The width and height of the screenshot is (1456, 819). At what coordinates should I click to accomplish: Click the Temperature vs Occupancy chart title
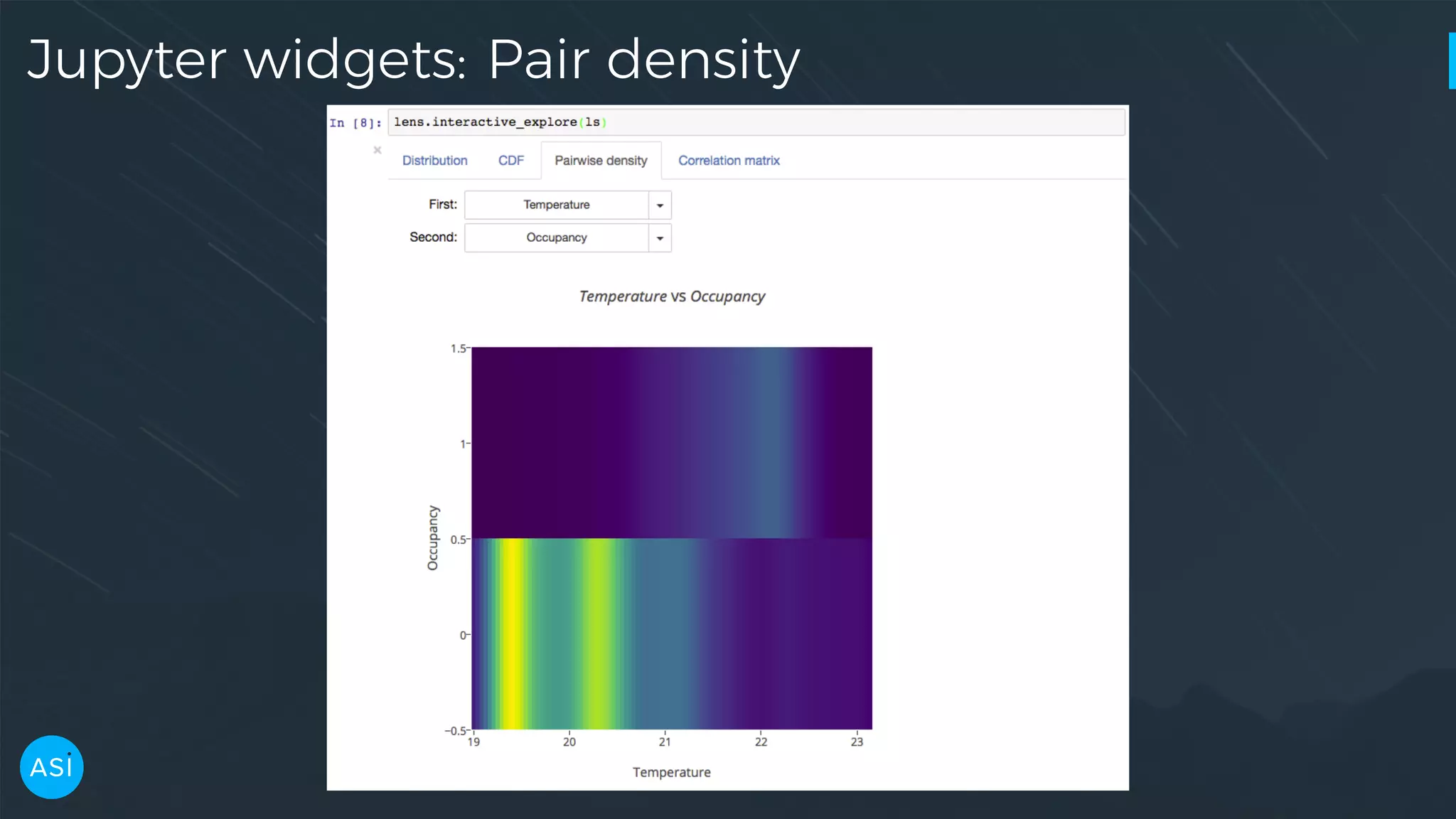672,296
